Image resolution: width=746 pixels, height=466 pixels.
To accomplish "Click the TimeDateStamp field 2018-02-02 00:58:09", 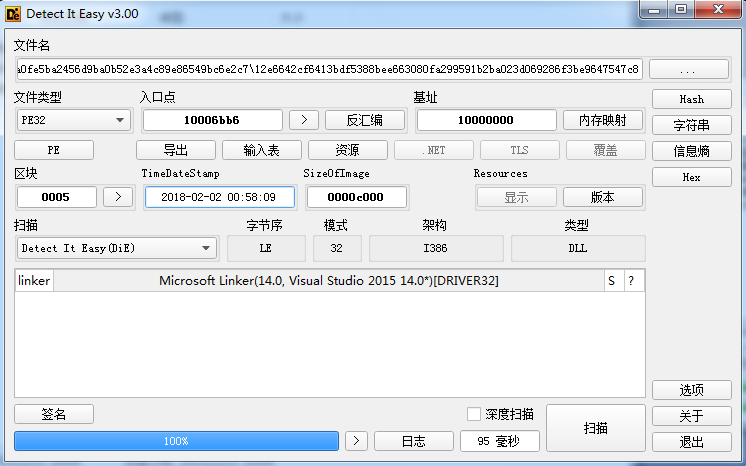I will coord(219,197).
